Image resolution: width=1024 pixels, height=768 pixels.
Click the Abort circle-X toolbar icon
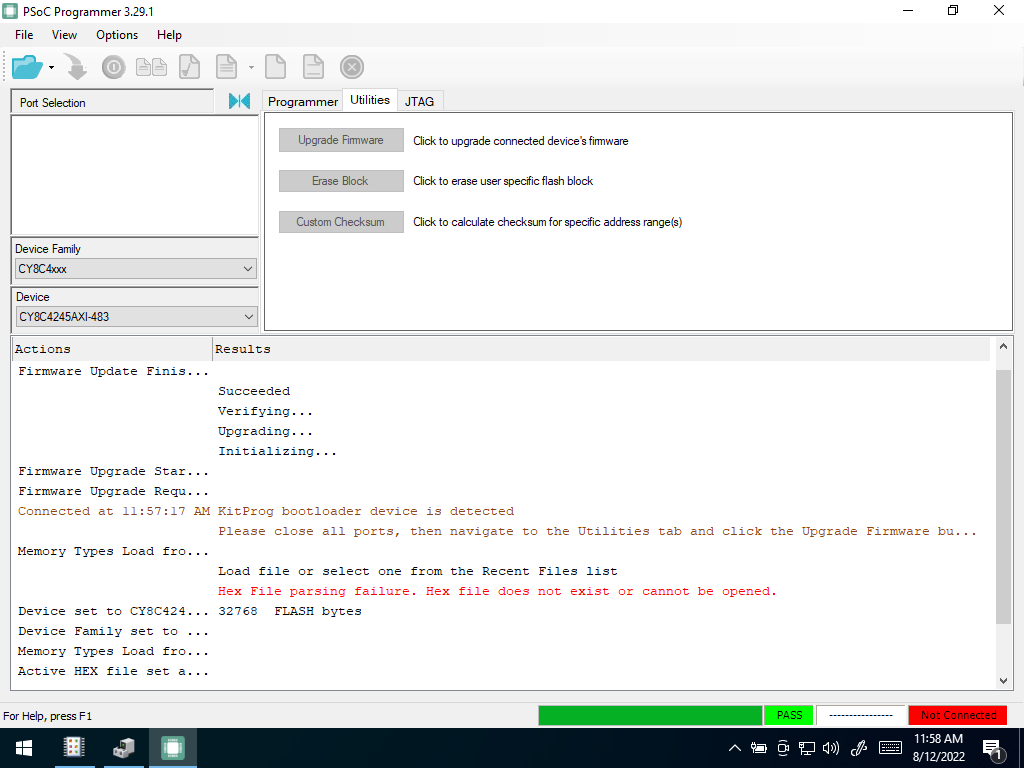[352, 67]
